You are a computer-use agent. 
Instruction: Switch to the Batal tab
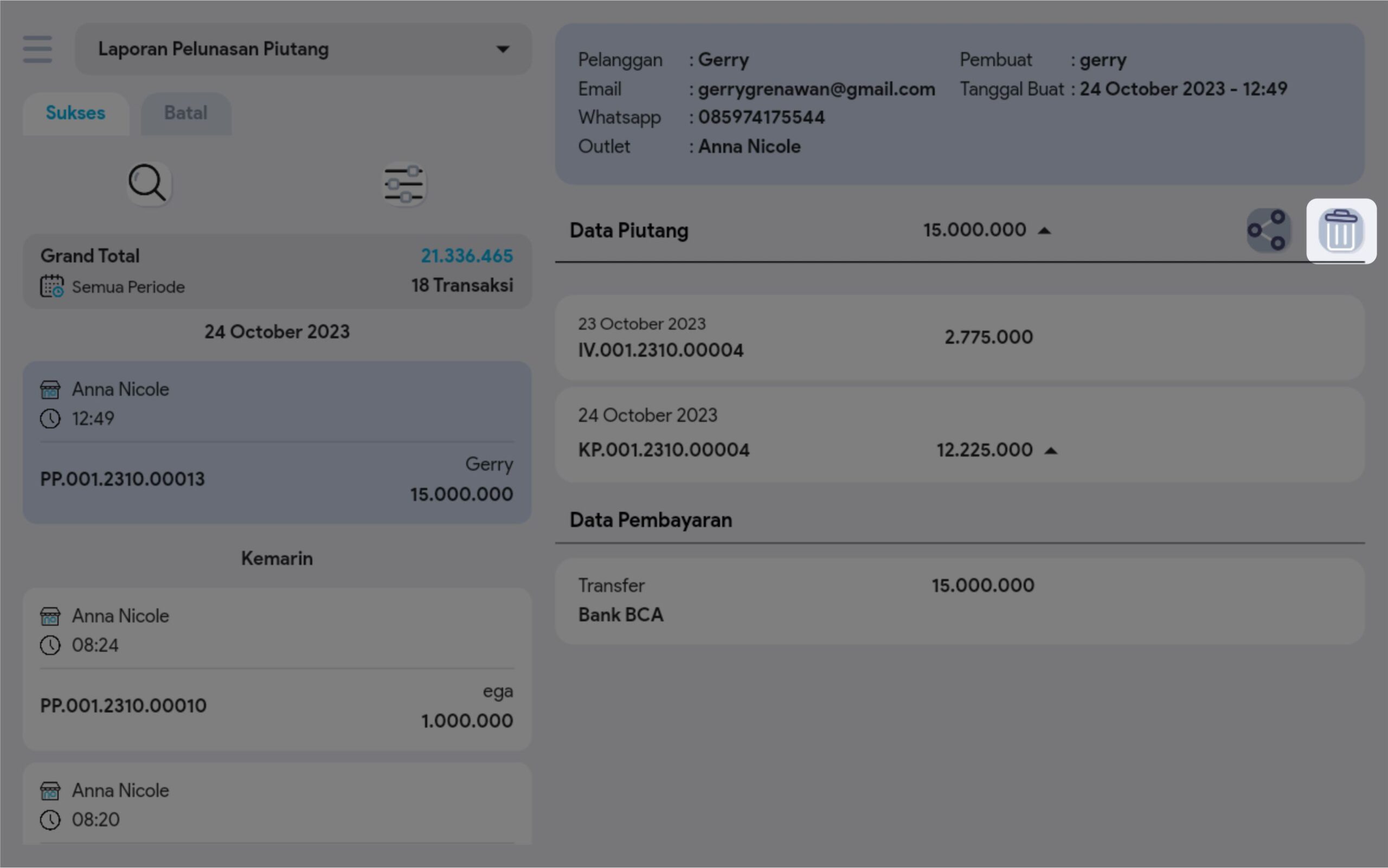tap(185, 113)
